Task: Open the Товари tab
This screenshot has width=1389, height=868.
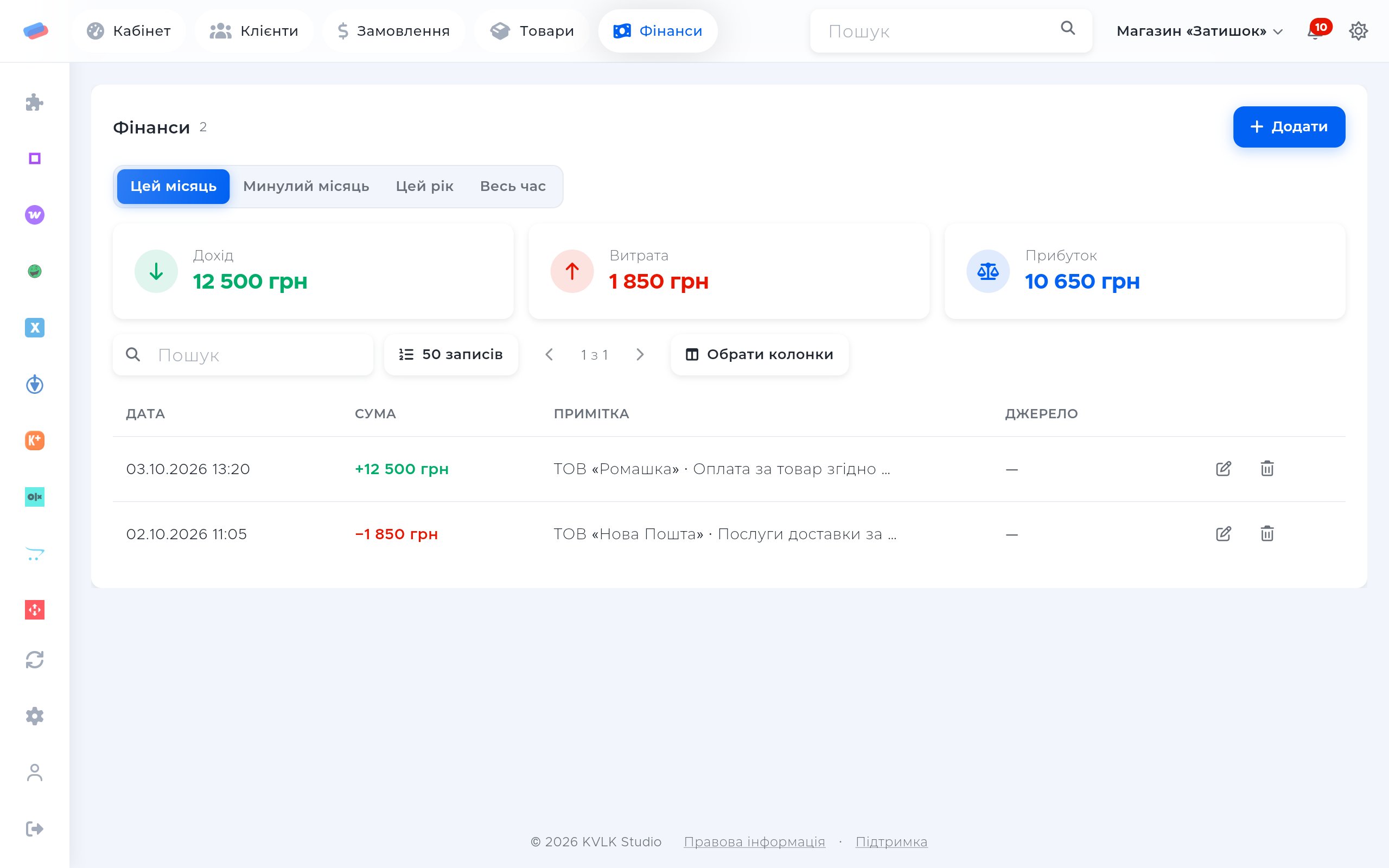Action: pyautogui.click(x=532, y=31)
